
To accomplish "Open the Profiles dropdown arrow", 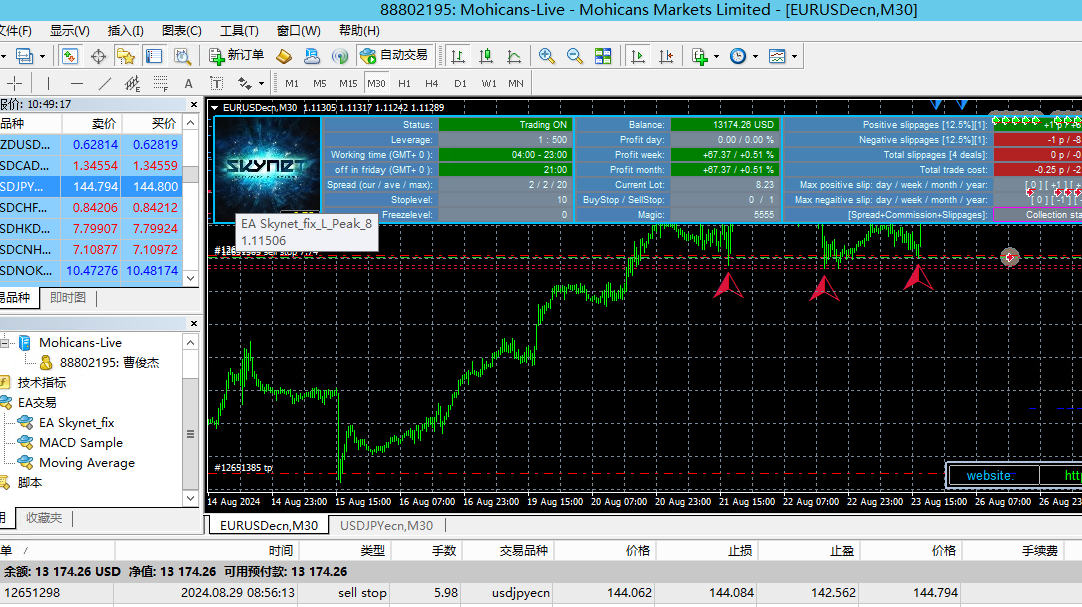I will coord(42,57).
